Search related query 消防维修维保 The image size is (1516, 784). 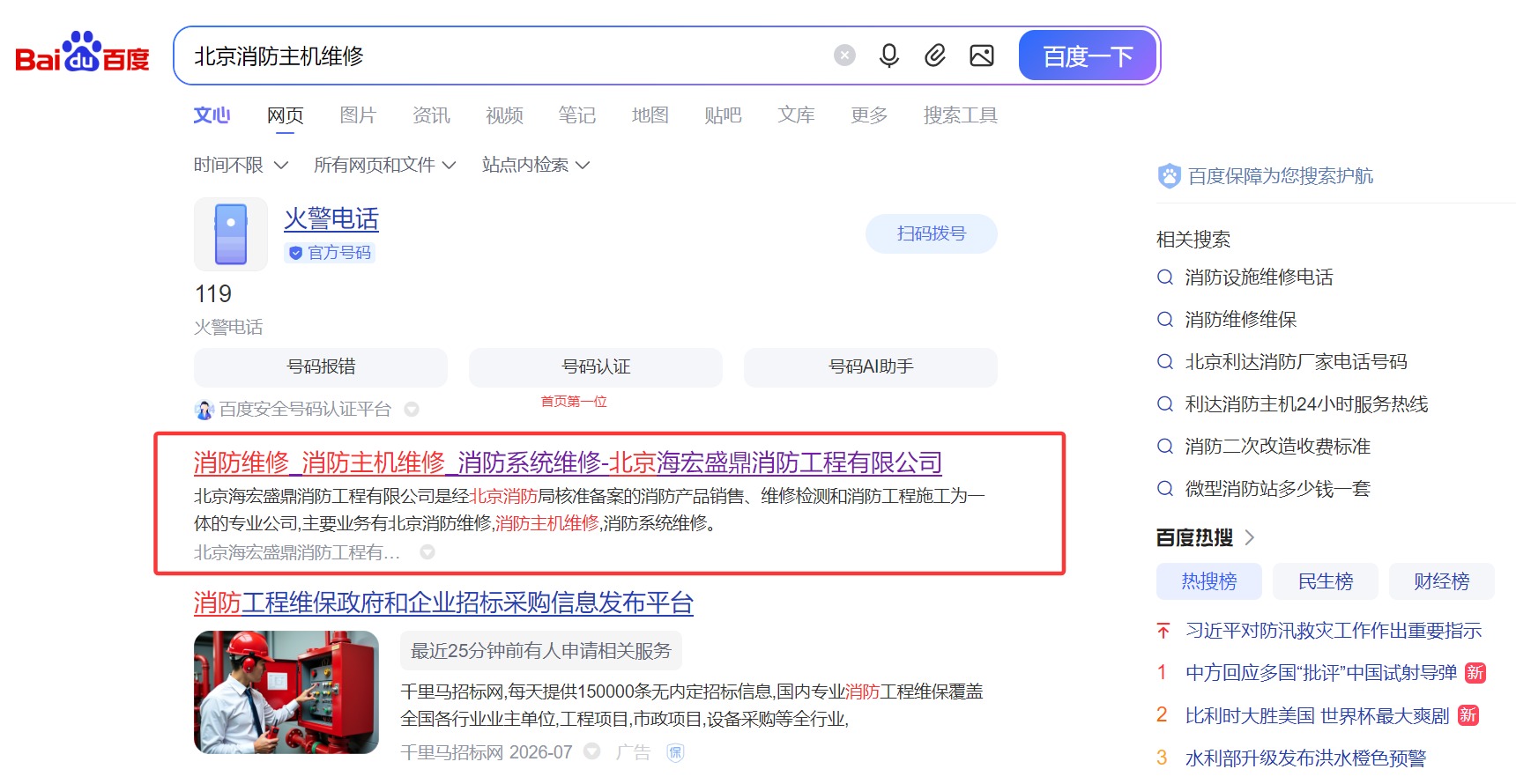click(x=1241, y=320)
